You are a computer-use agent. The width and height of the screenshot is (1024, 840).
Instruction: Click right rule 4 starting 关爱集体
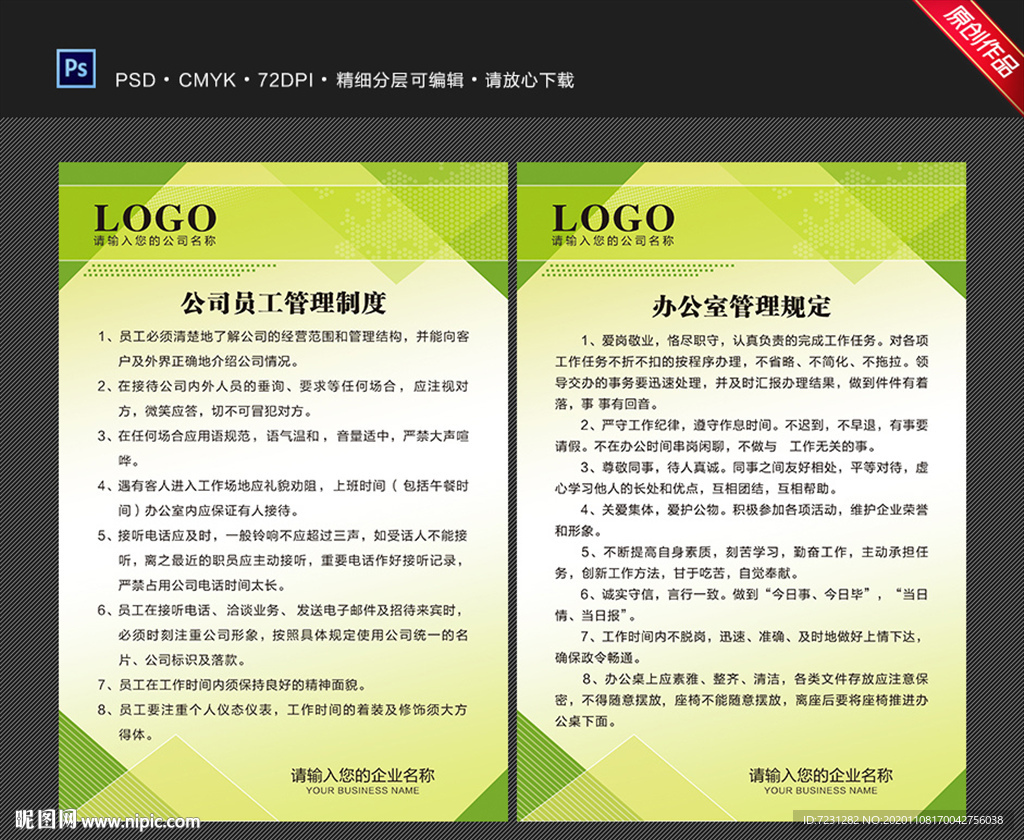[742, 520]
